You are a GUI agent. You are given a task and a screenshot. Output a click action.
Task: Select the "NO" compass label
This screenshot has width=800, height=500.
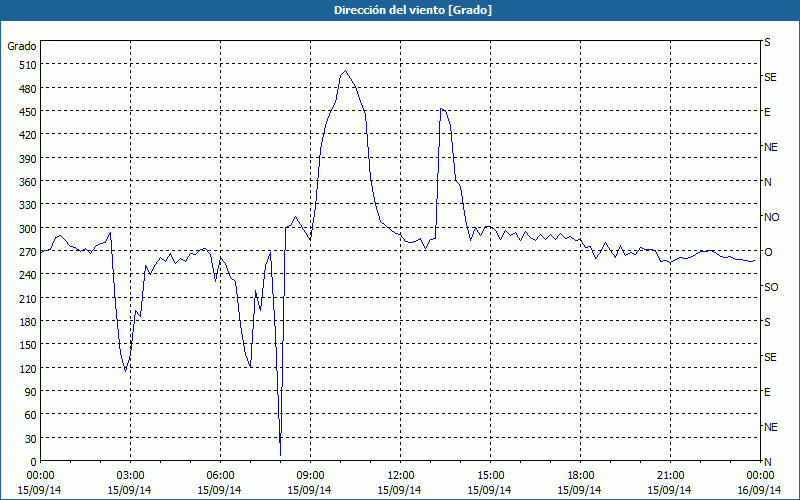point(771,217)
